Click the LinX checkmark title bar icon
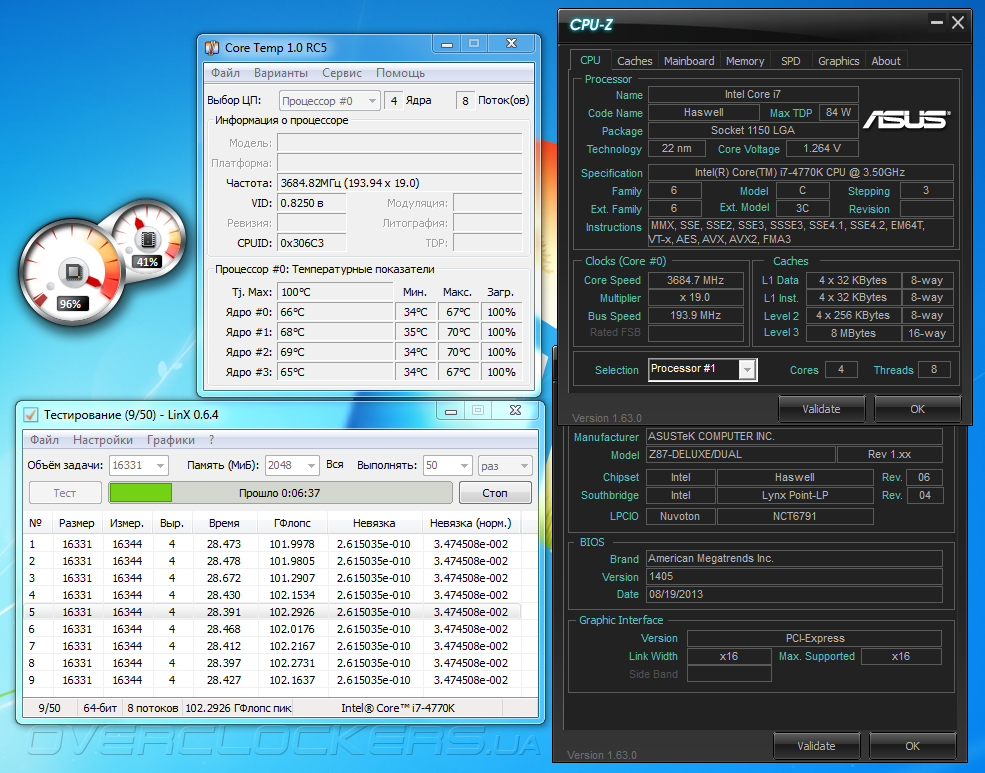Viewport: 985px width, 773px height. [30, 414]
